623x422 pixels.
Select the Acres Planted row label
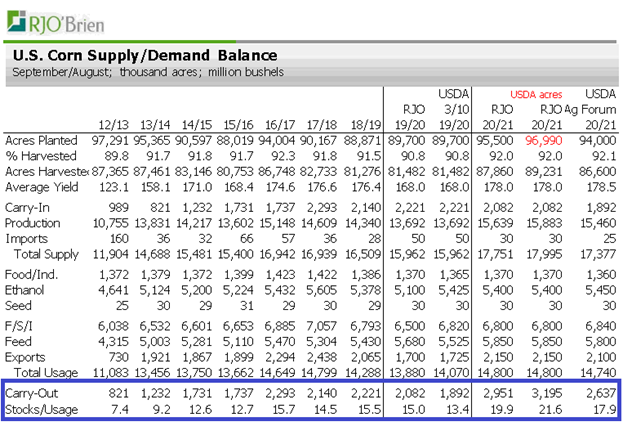tap(41, 141)
